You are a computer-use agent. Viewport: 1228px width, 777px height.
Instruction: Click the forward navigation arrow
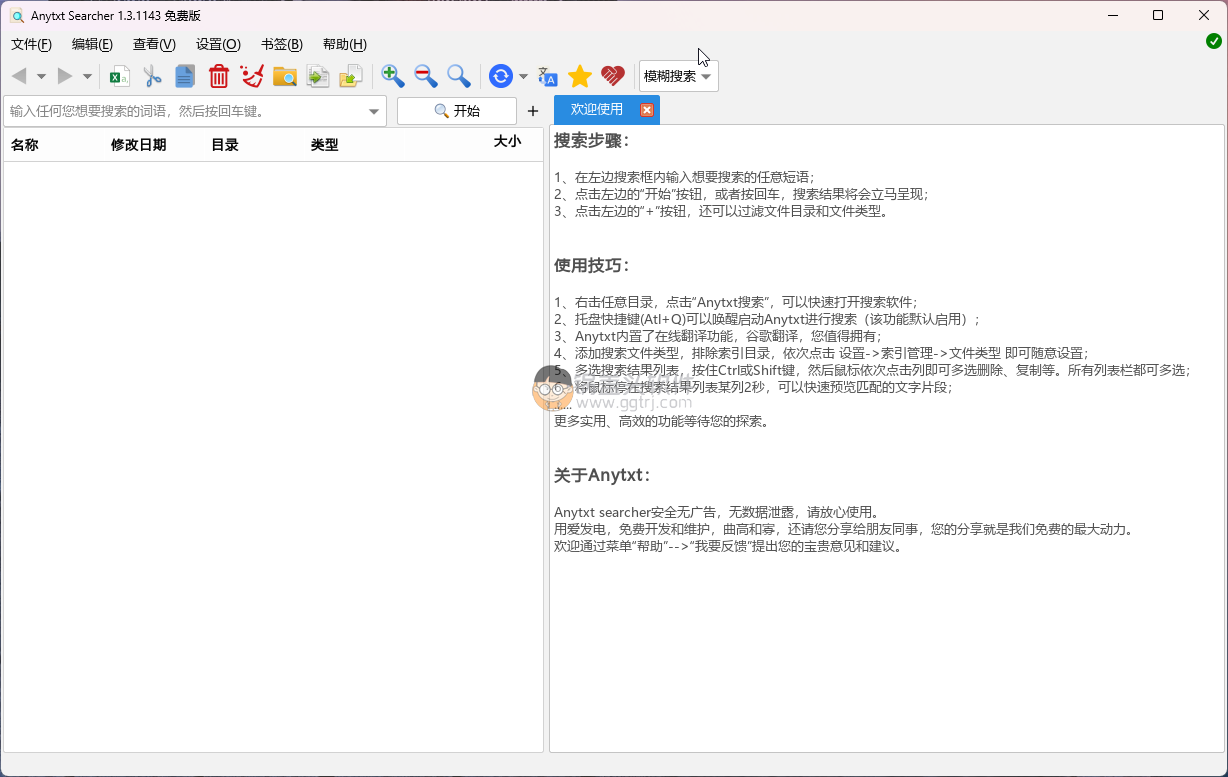[65, 76]
